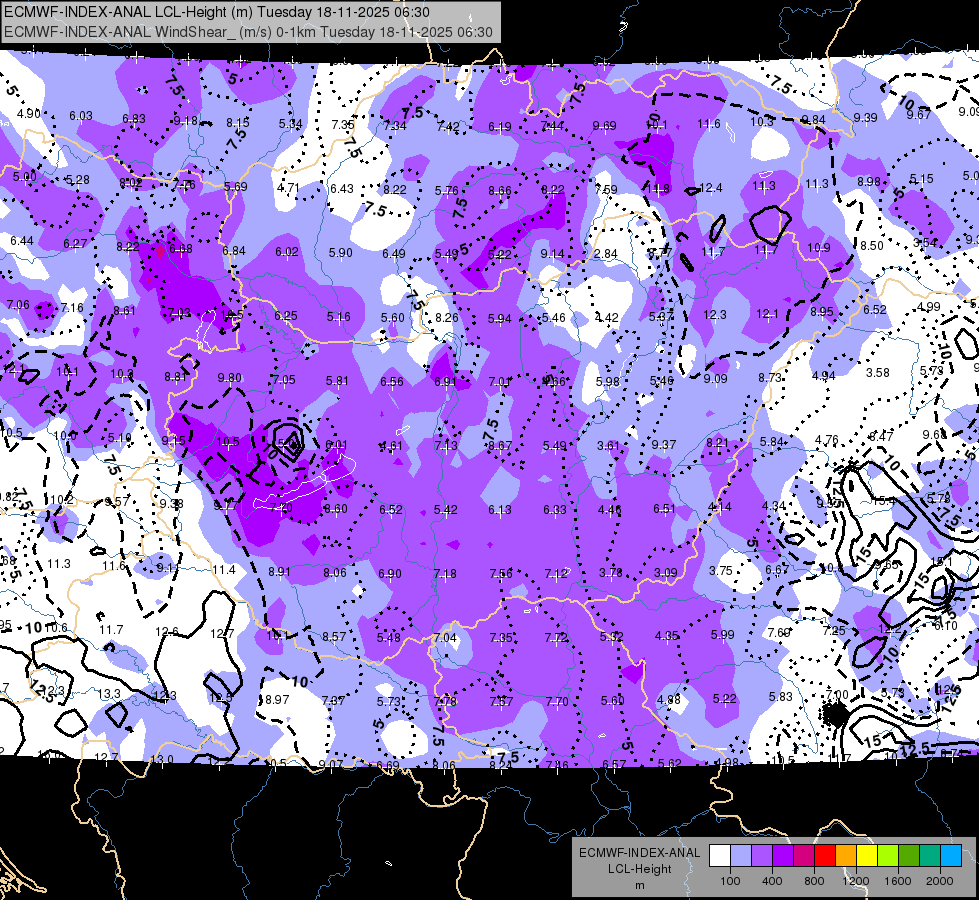The width and height of the screenshot is (979, 900).
Task: Click legend tick label "2000"
Action: coord(940,881)
